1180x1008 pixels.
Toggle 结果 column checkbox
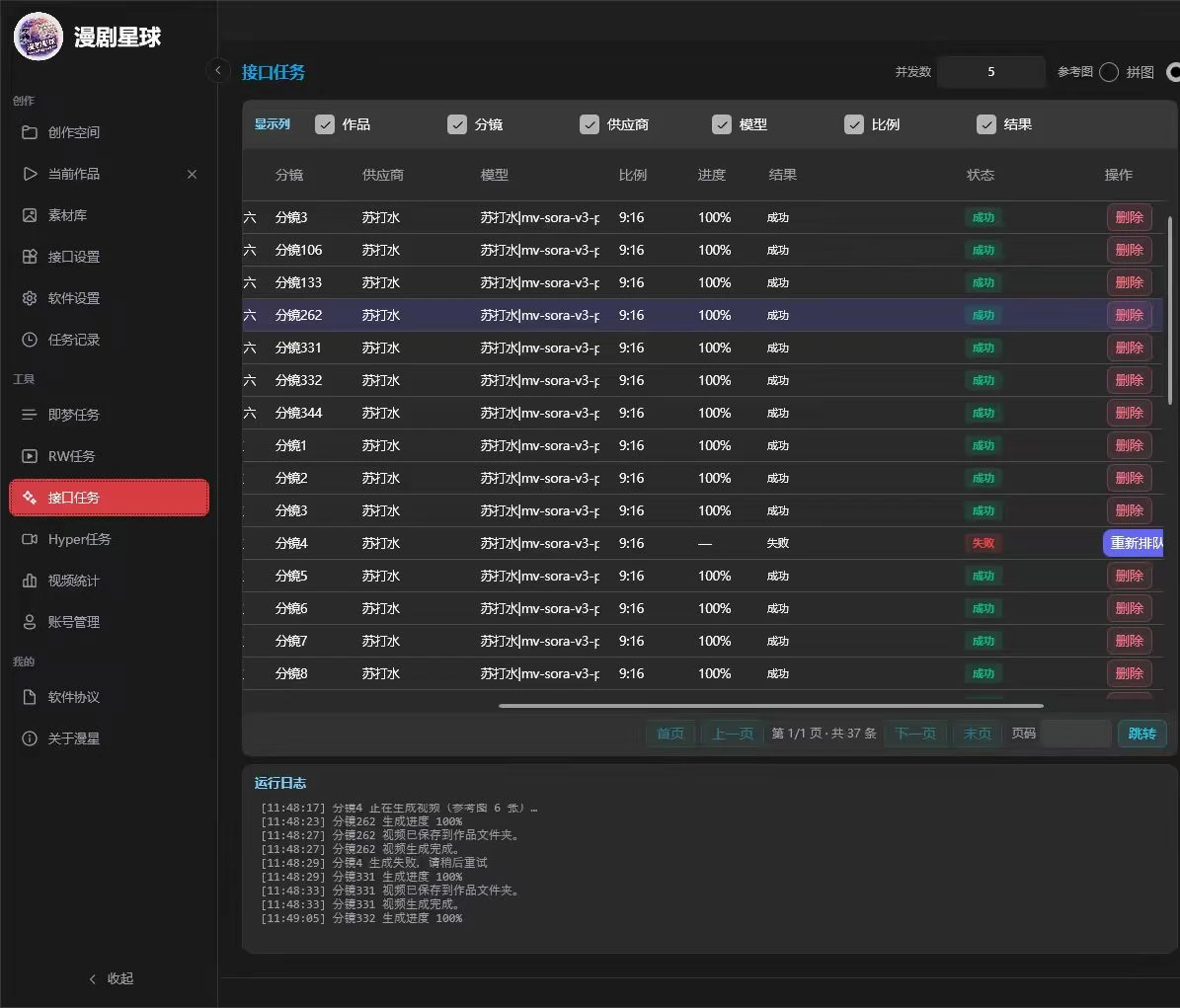[x=985, y=124]
